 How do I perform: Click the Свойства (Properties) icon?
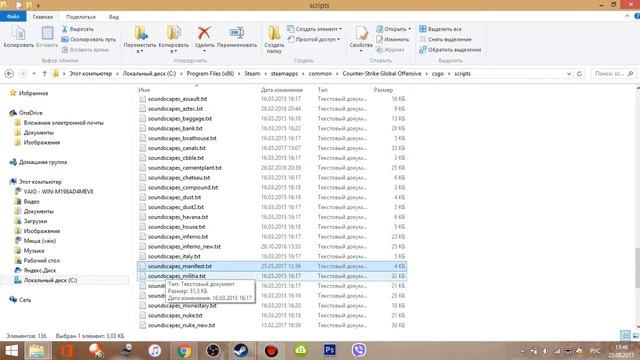[x=361, y=33]
